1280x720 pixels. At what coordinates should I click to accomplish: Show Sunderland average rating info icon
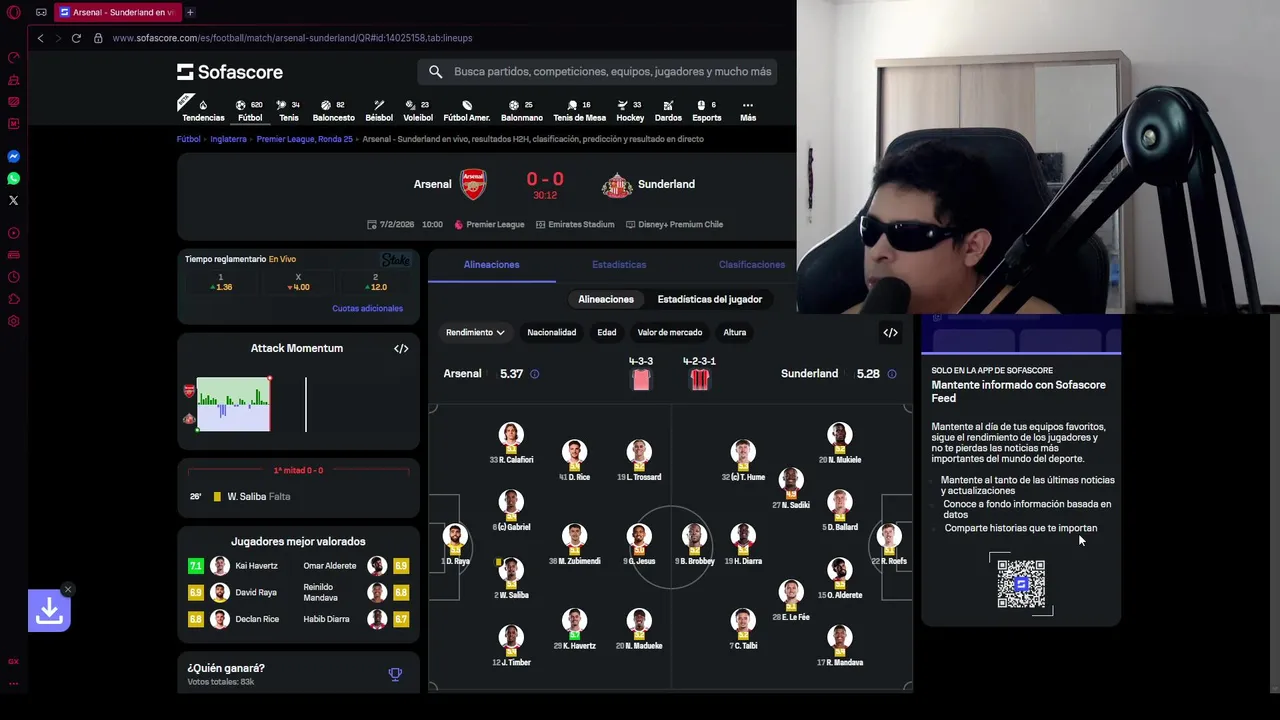click(892, 374)
